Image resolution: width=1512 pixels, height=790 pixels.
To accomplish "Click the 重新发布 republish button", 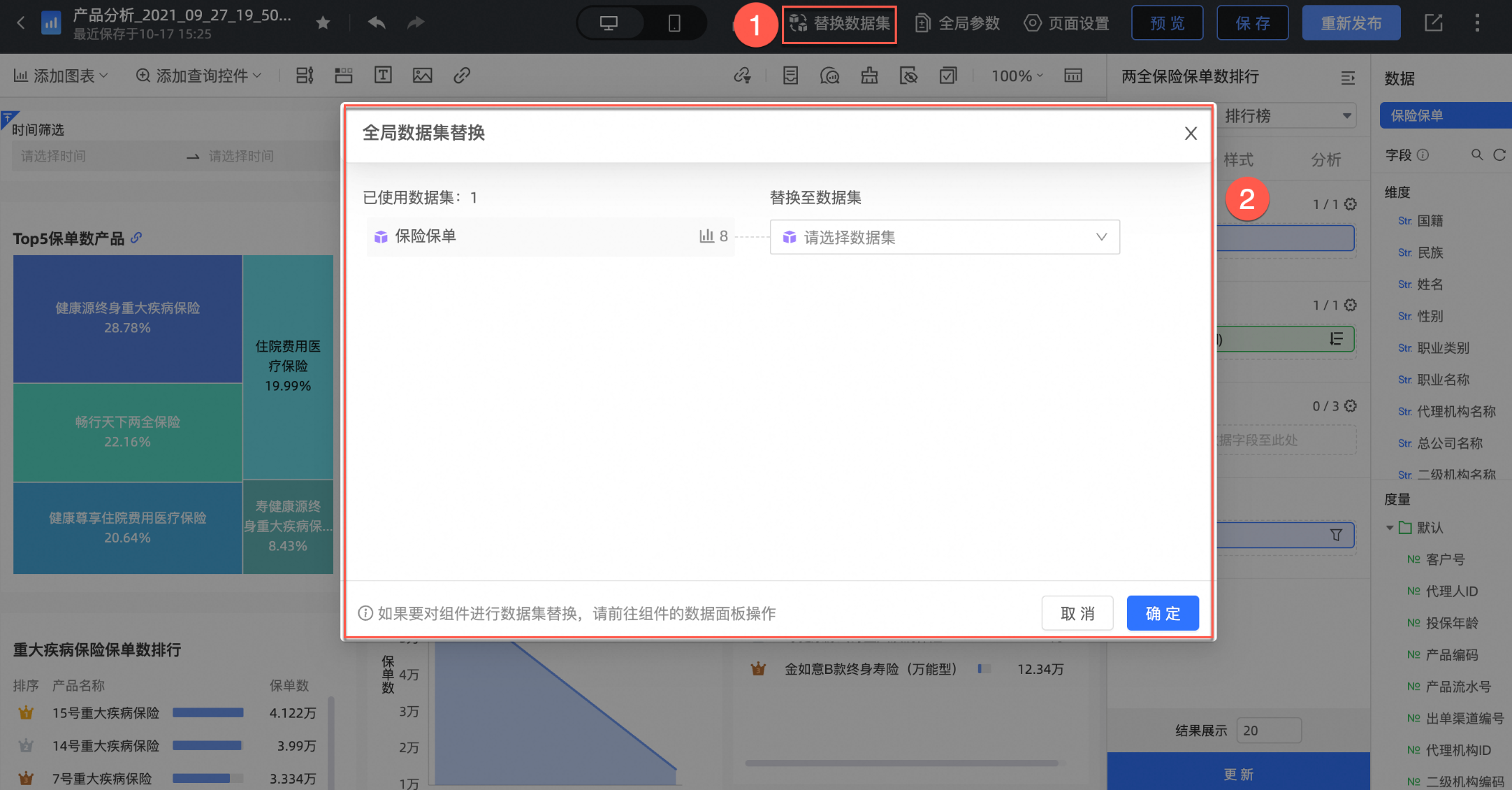I will pyautogui.click(x=1351, y=23).
